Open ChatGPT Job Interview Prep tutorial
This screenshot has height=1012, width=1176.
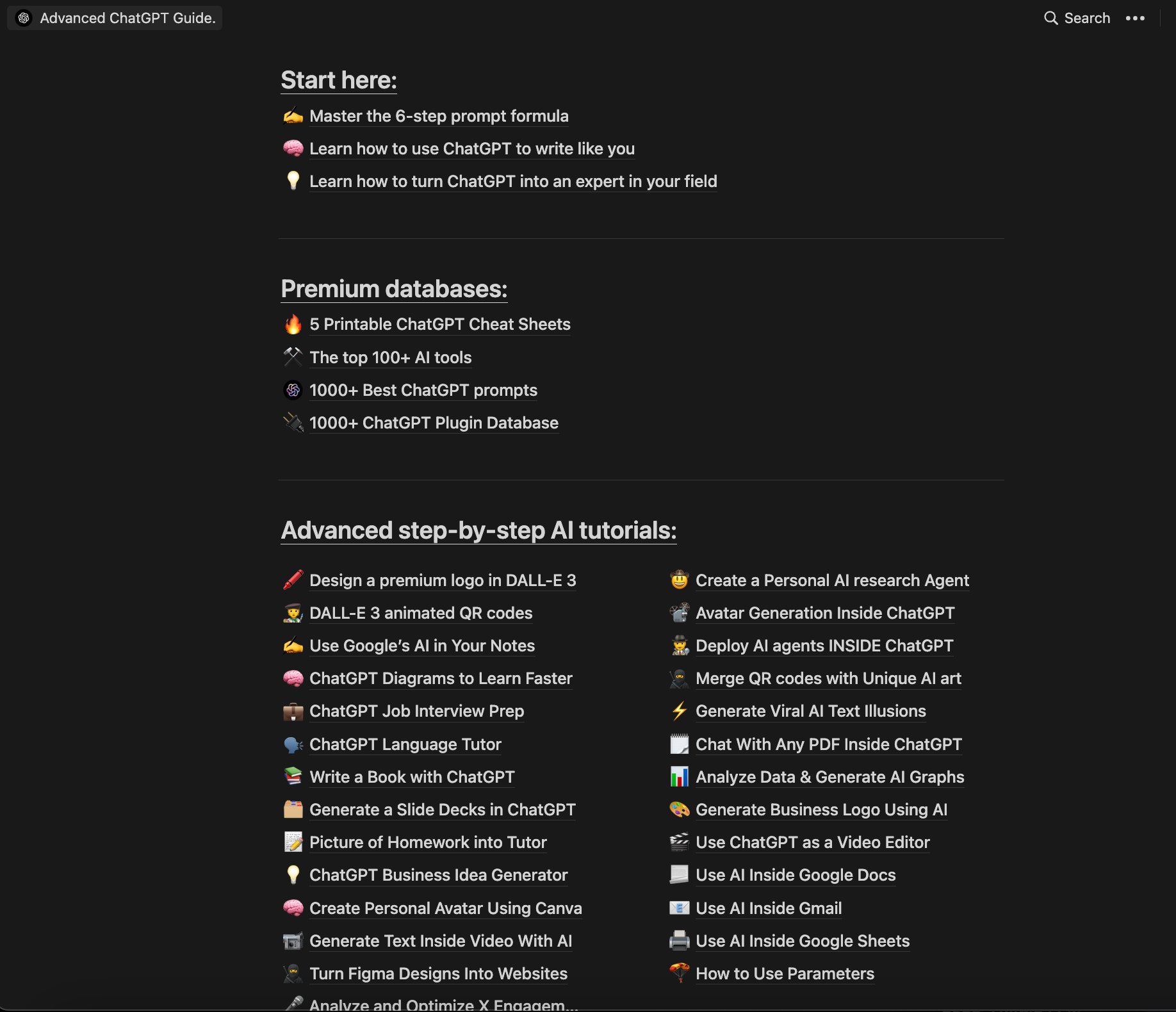click(x=416, y=711)
